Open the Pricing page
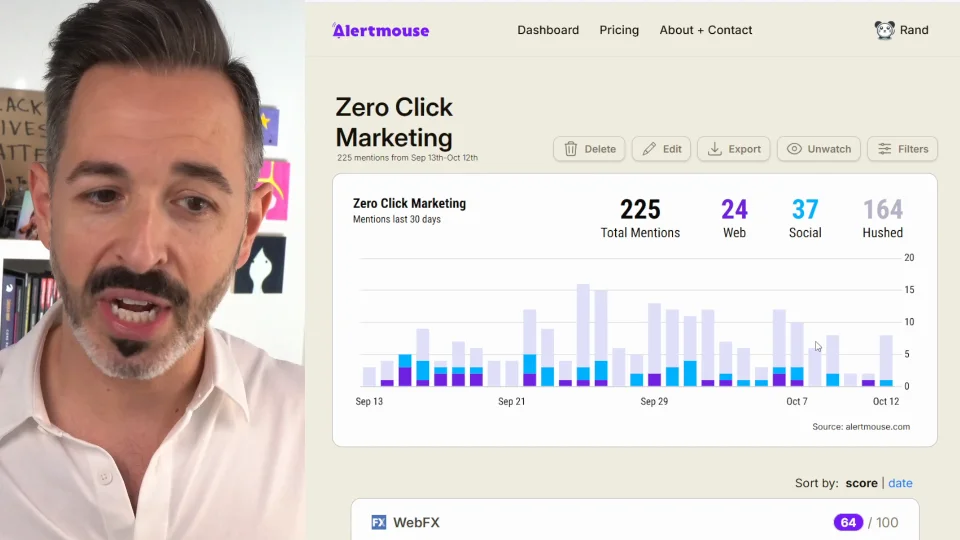Viewport: 960px width, 540px height. click(619, 30)
